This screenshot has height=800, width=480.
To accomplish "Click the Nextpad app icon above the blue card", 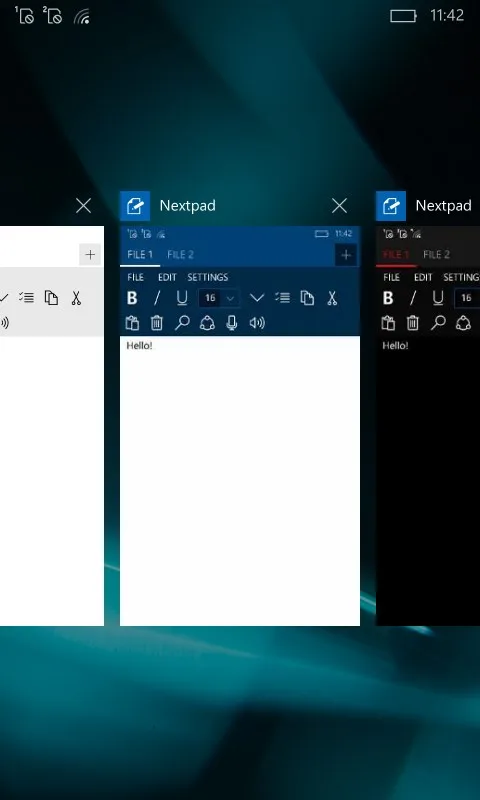I will 135,206.
